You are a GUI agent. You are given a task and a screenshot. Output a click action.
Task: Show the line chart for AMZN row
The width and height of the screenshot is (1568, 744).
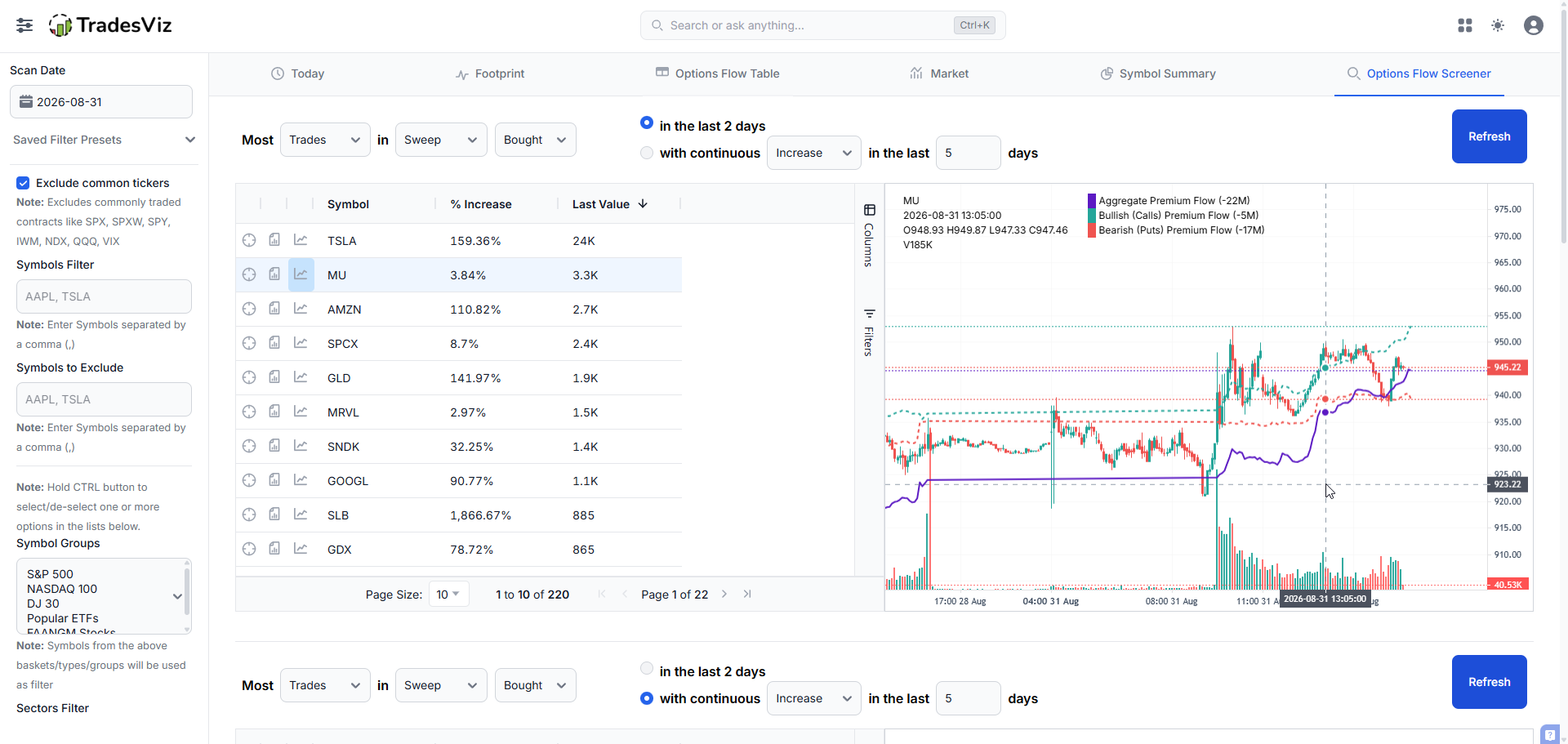pyautogui.click(x=301, y=309)
